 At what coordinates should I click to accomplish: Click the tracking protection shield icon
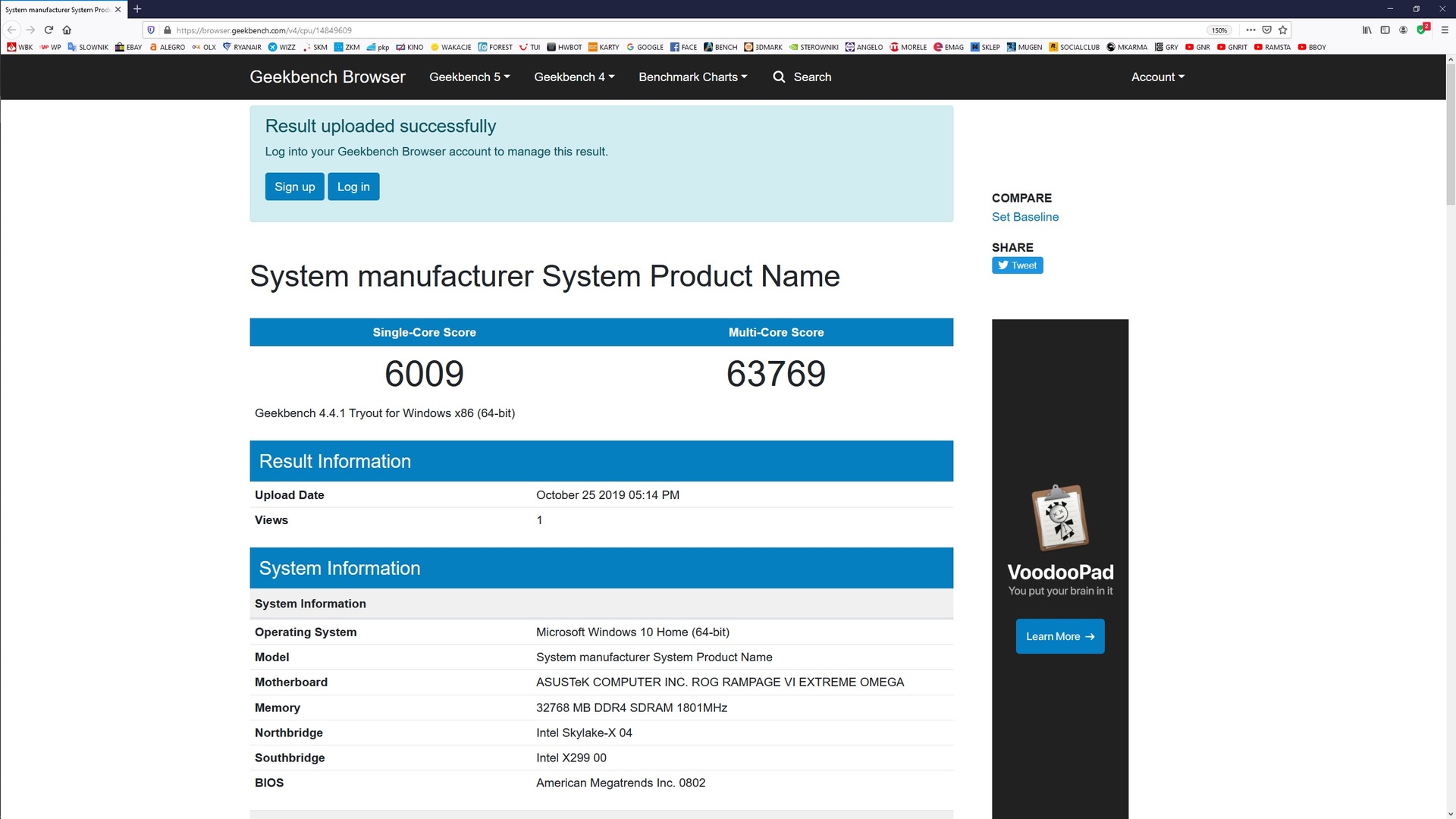pos(151,30)
